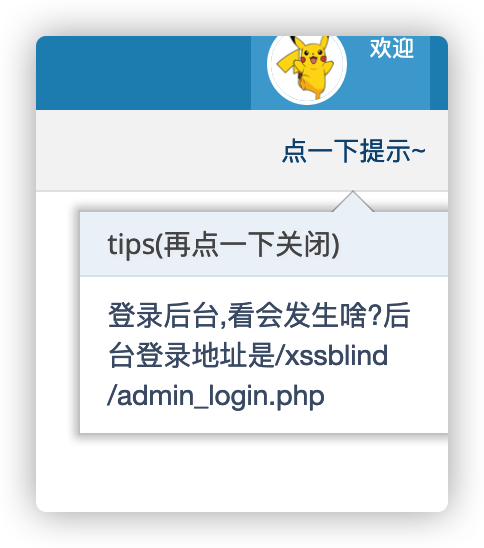Click the blank white area below the tips popover
The image size is (484, 548).
[x=242, y=472]
